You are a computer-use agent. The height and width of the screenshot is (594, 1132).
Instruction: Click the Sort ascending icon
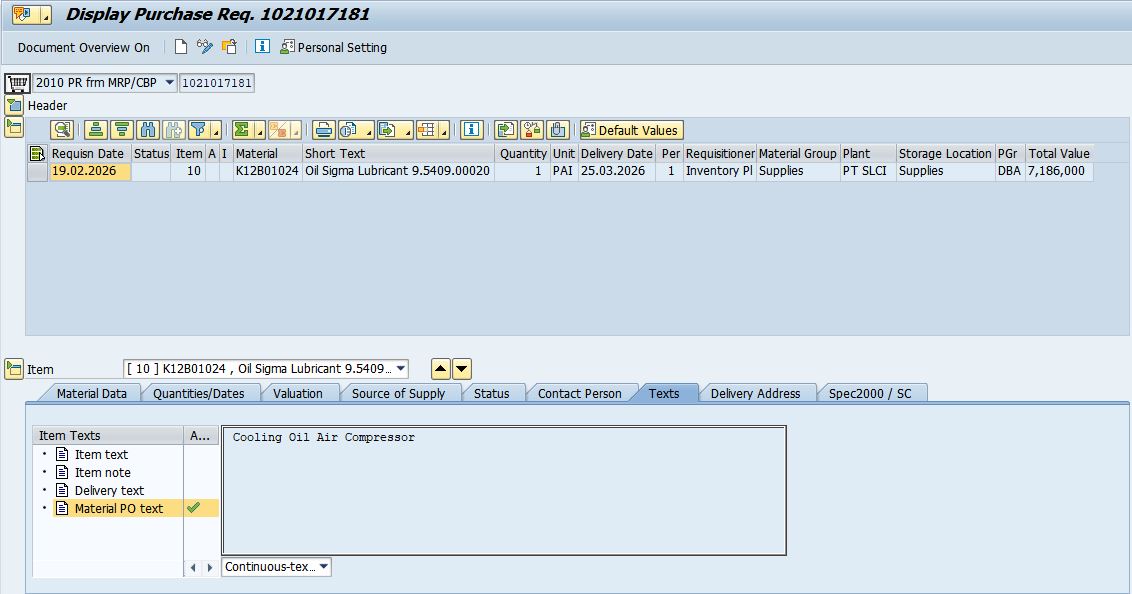[96, 130]
